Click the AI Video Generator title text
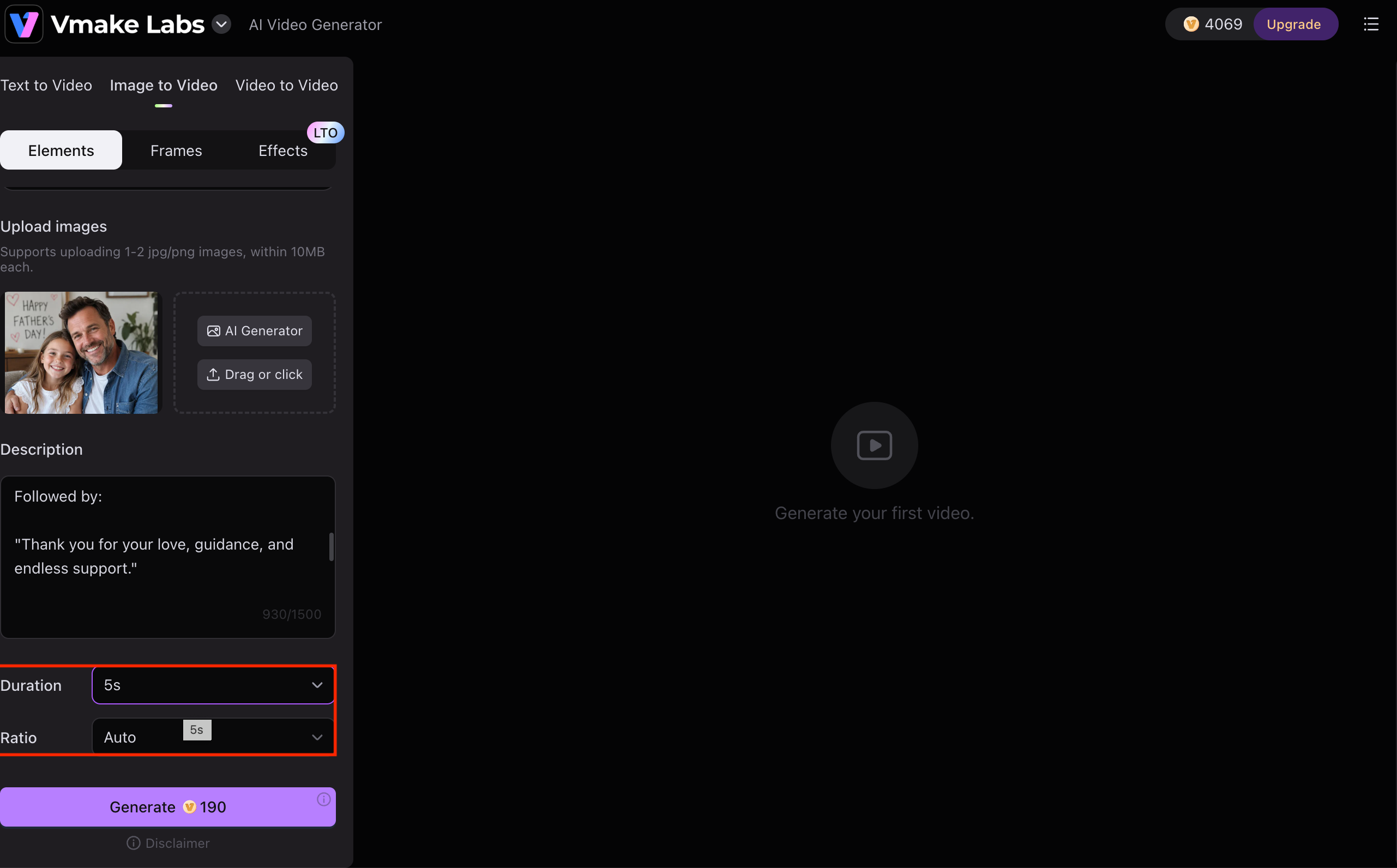The image size is (1397, 868). tap(315, 25)
